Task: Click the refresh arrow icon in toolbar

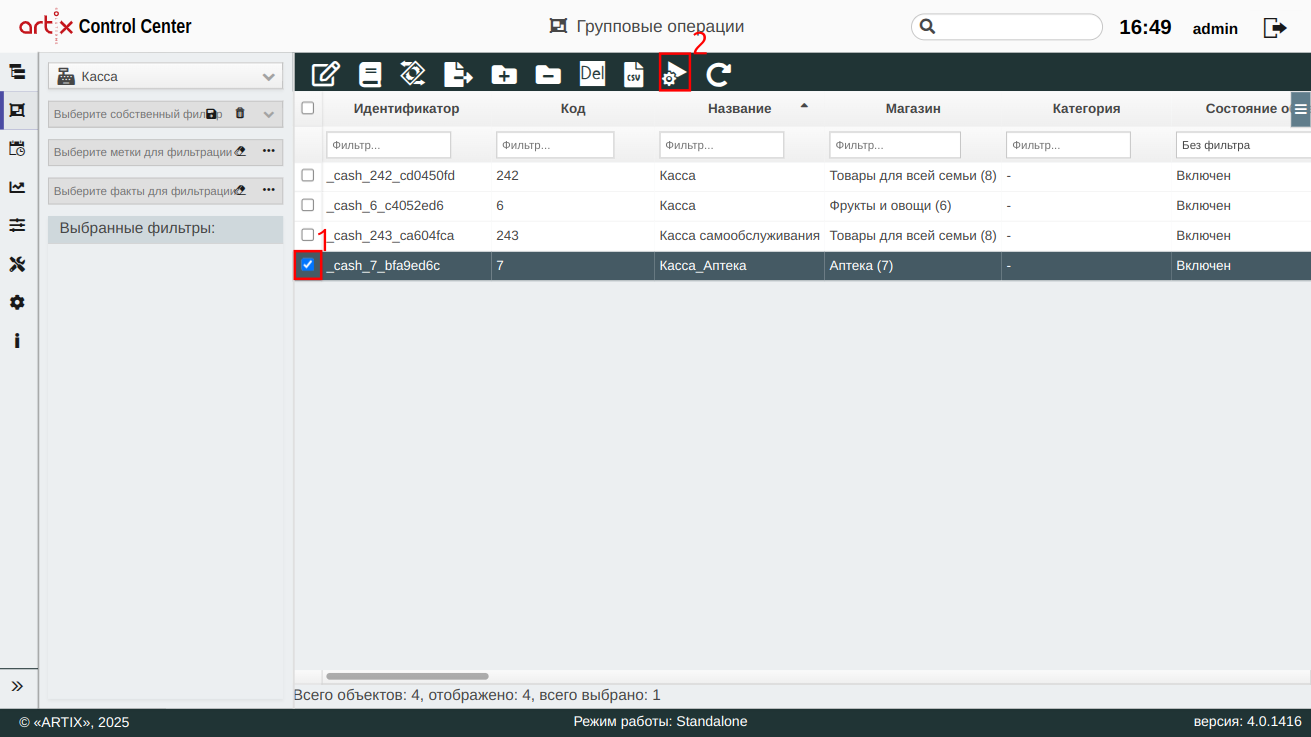Action: [718, 74]
